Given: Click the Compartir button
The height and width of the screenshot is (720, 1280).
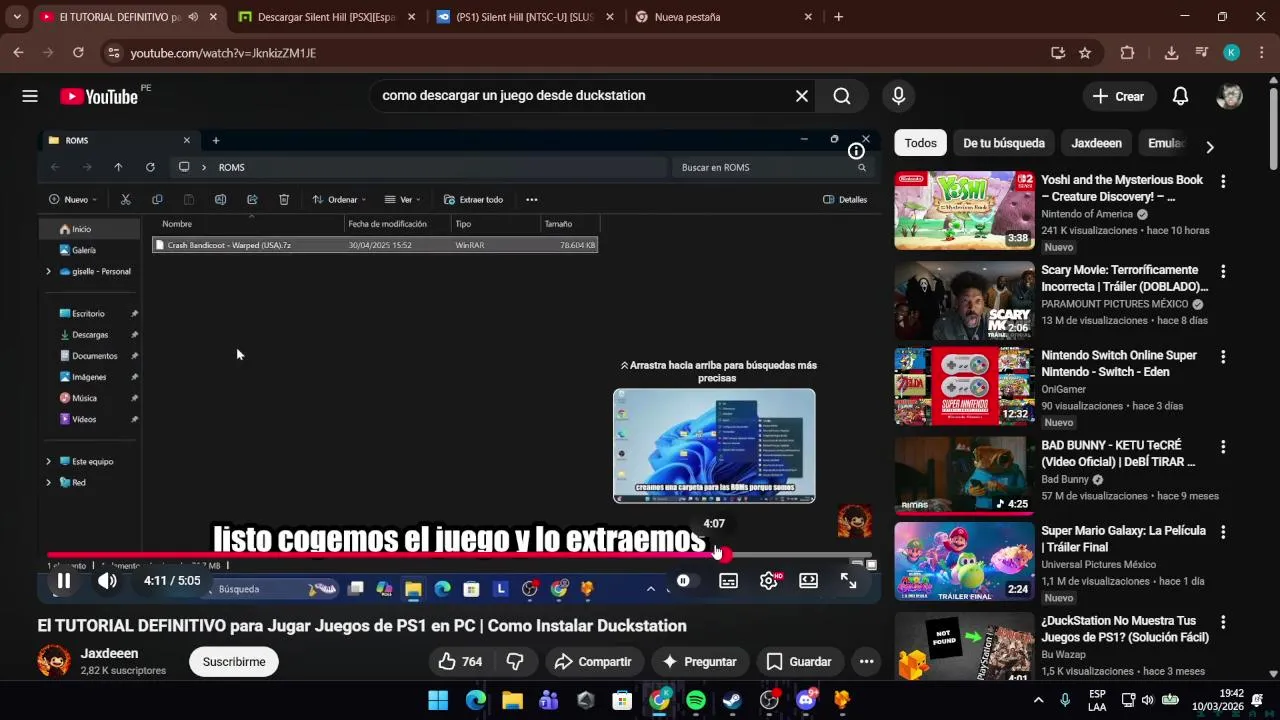Looking at the screenshot, I should coord(593,662).
